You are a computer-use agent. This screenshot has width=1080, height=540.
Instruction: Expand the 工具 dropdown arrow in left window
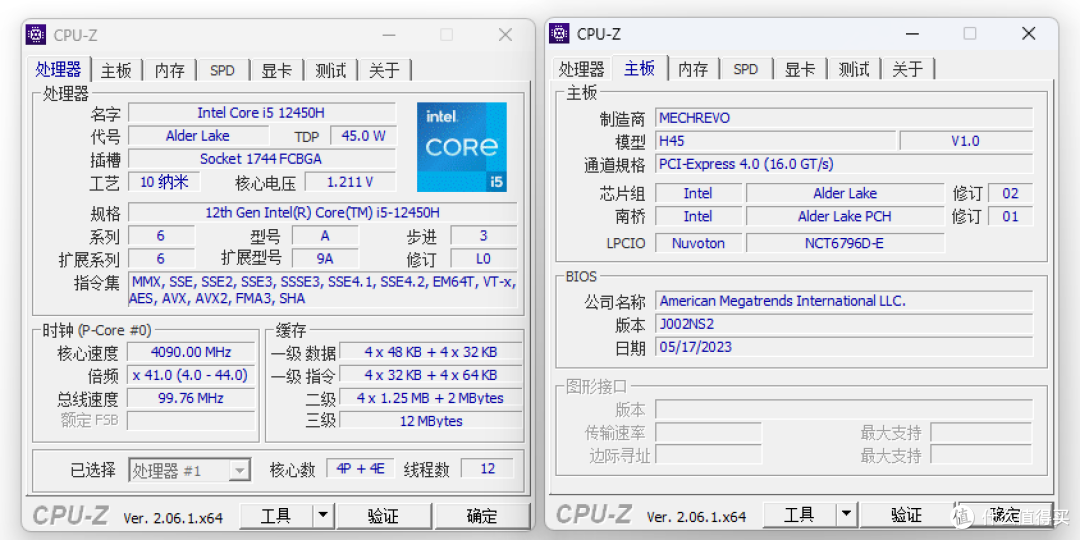[x=323, y=516]
